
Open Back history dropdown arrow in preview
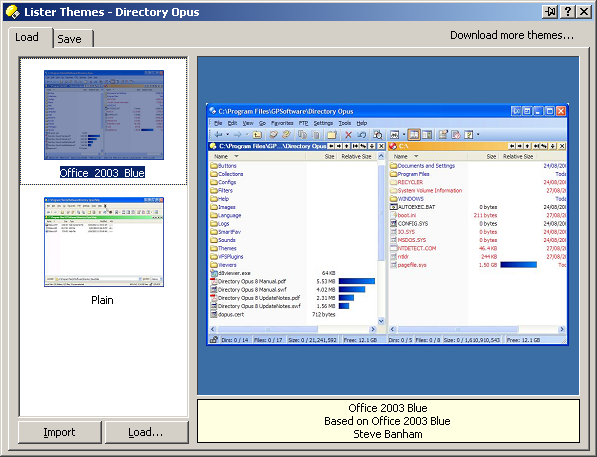[x=228, y=134]
